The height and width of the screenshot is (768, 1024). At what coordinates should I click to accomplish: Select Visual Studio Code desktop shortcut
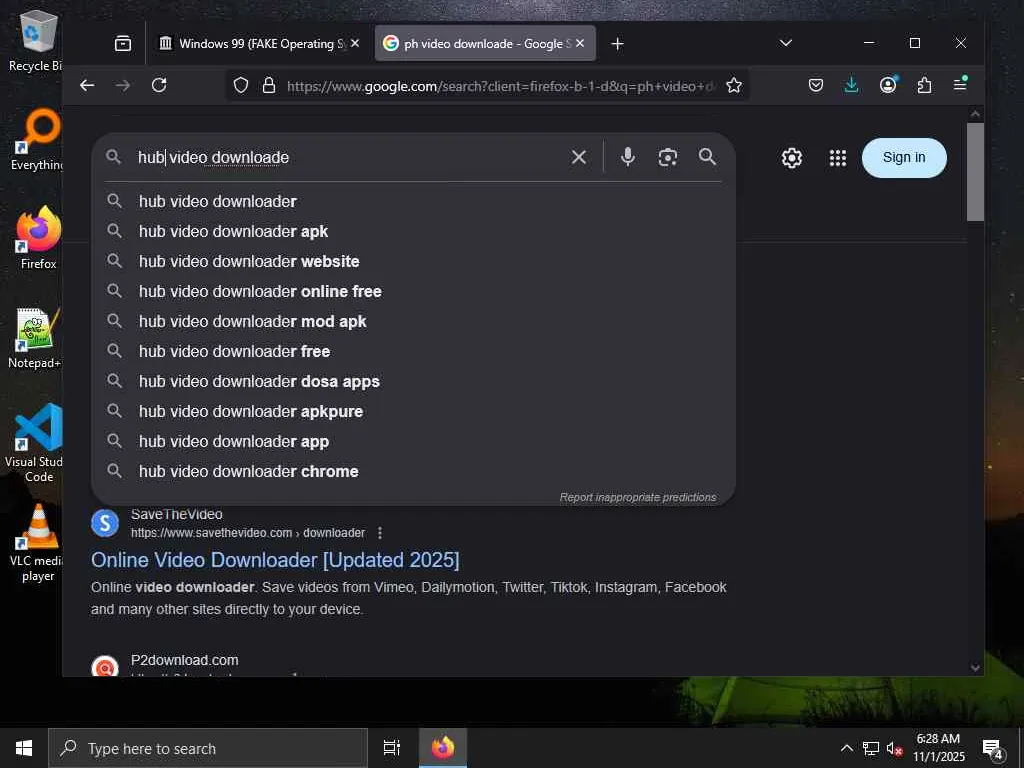point(34,443)
